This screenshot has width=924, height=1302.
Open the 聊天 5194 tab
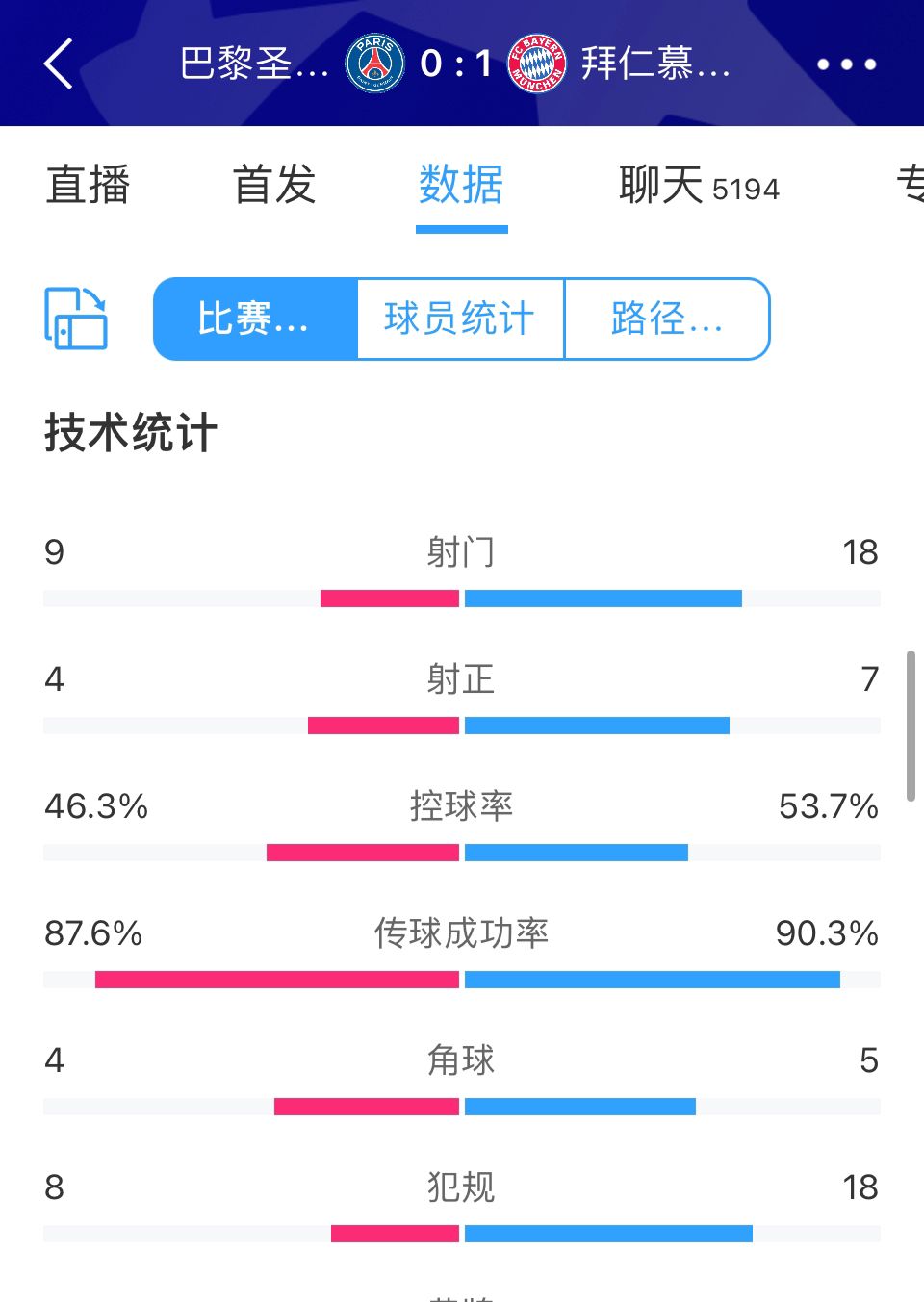click(699, 184)
